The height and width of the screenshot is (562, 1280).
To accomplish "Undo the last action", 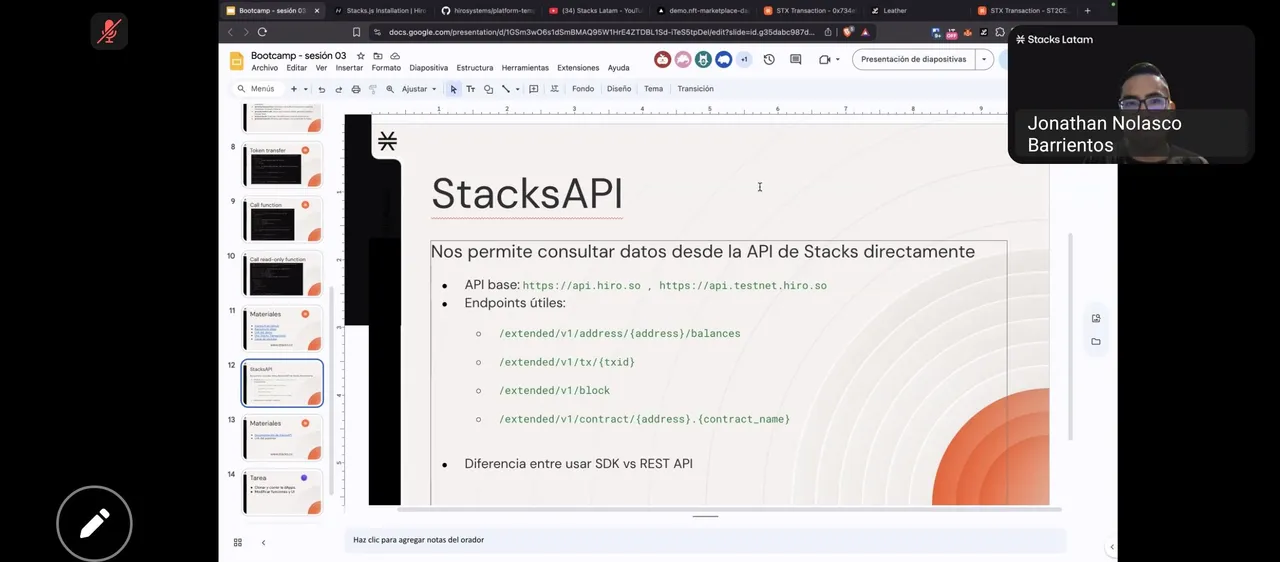I will pos(321,89).
